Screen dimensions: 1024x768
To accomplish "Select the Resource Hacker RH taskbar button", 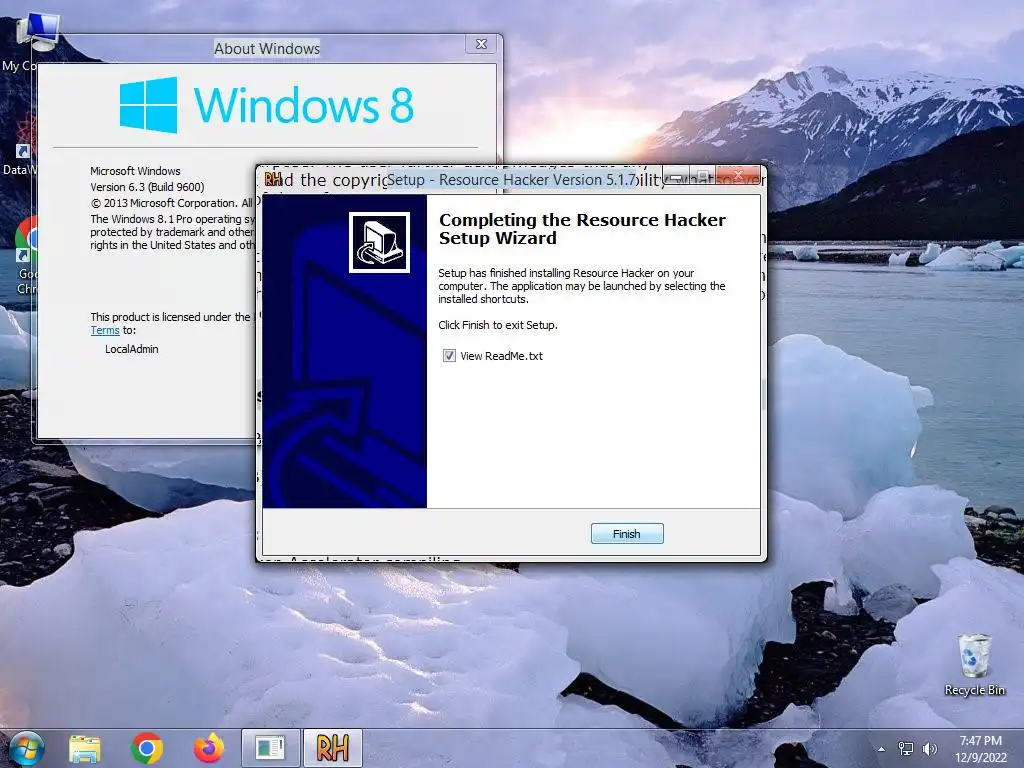I will [x=332, y=748].
